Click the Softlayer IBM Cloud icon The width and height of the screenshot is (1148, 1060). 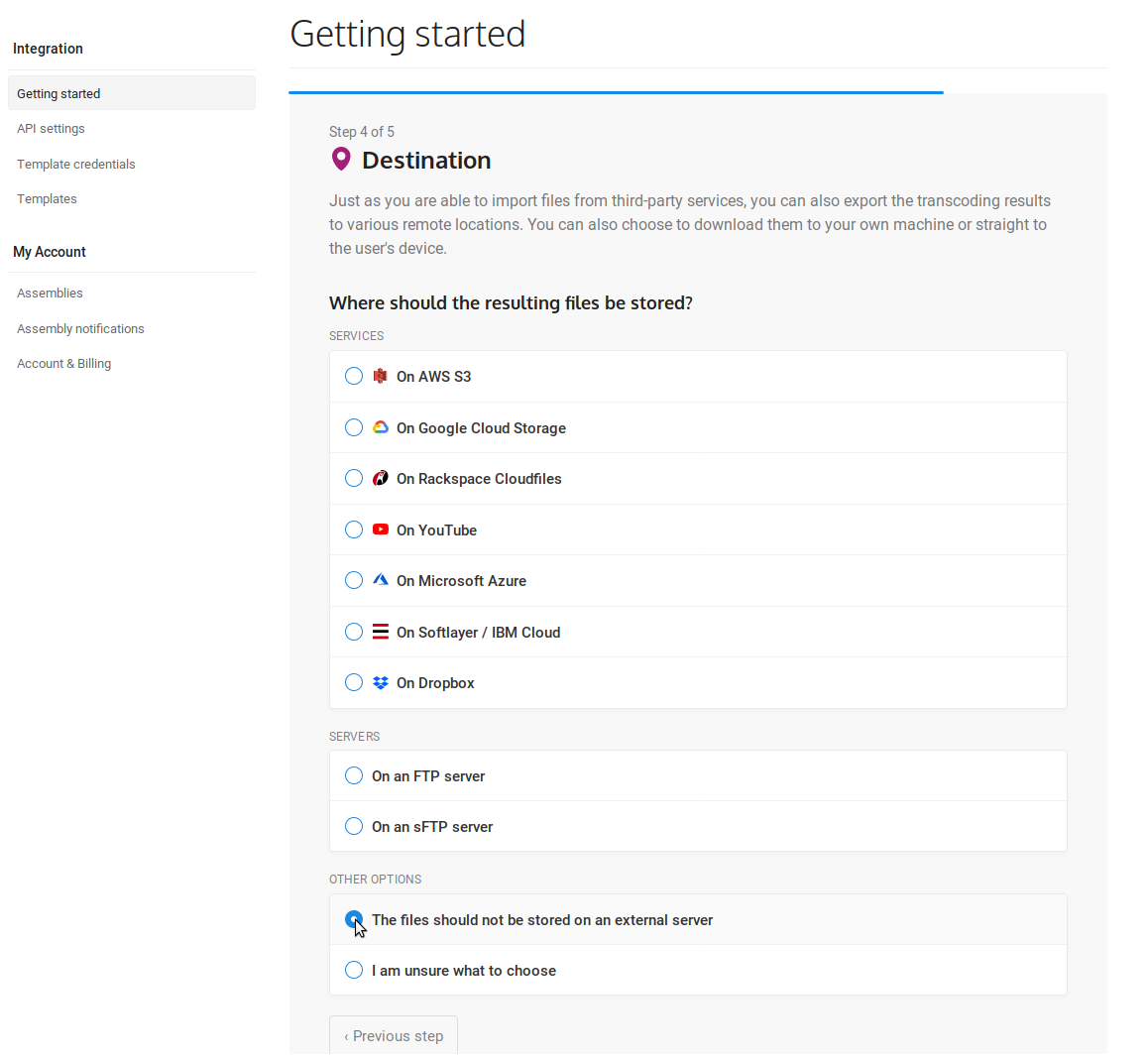tap(380, 632)
